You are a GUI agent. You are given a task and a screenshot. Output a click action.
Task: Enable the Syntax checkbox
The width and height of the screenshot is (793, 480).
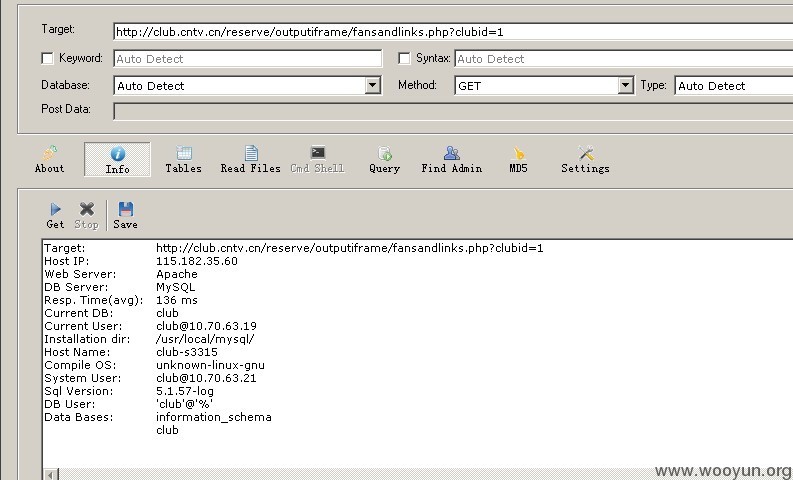404,59
